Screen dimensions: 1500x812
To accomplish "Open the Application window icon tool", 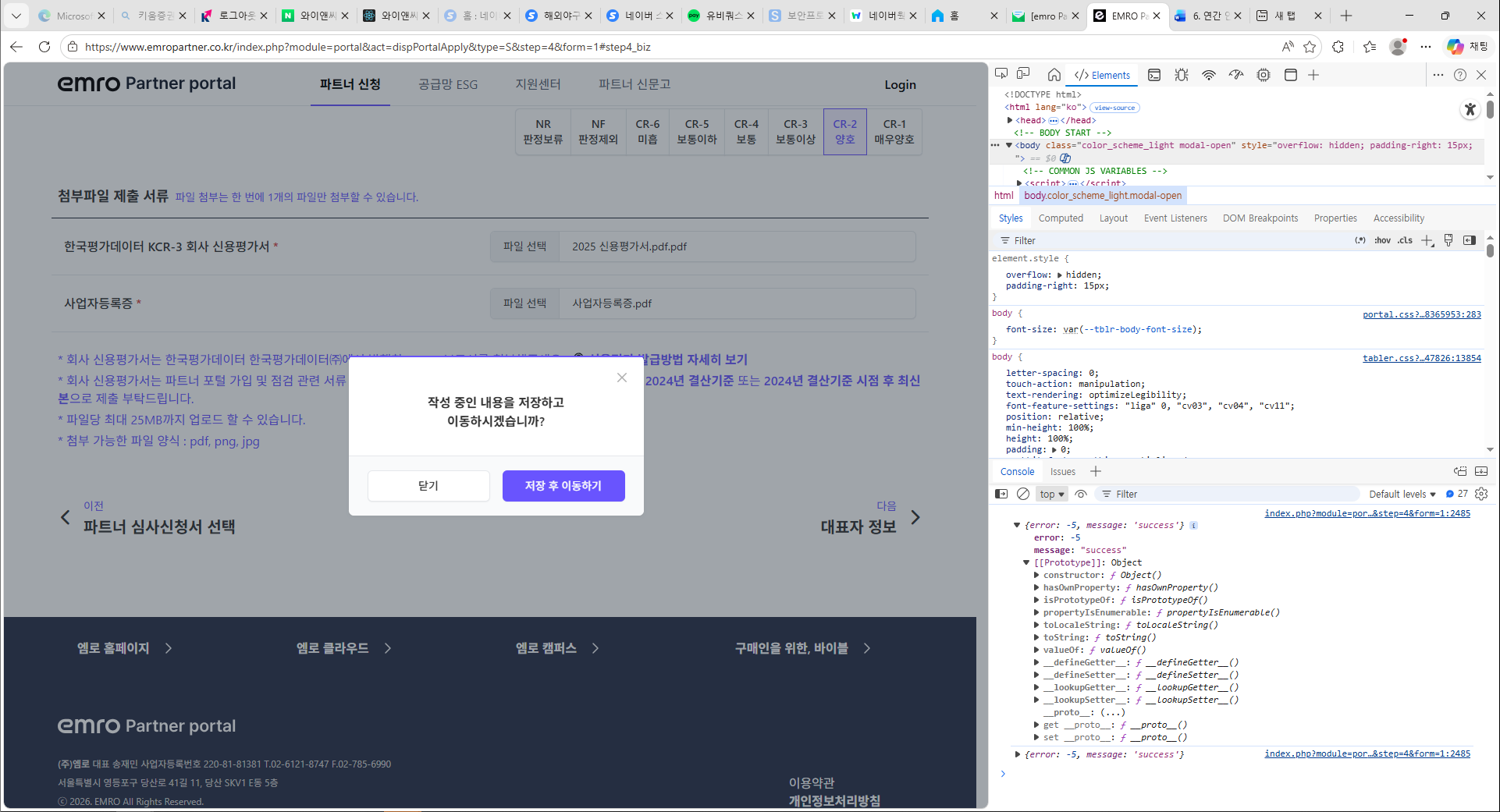I will coord(1291,75).
